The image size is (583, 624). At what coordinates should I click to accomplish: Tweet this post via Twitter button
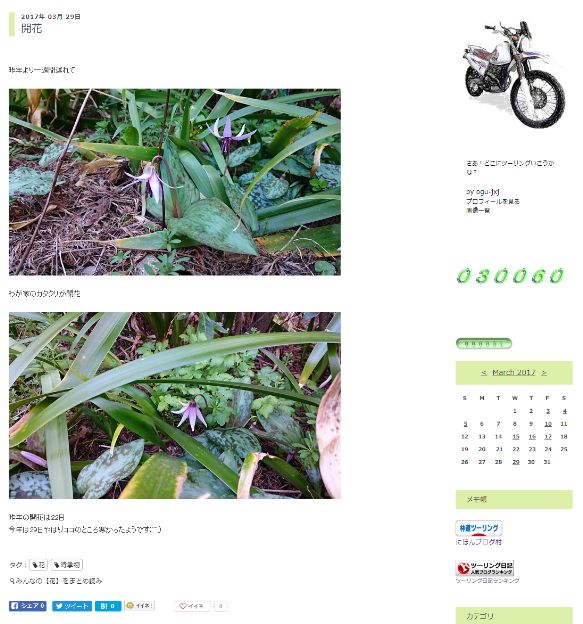pyautogui.click(x=72, y=606)
